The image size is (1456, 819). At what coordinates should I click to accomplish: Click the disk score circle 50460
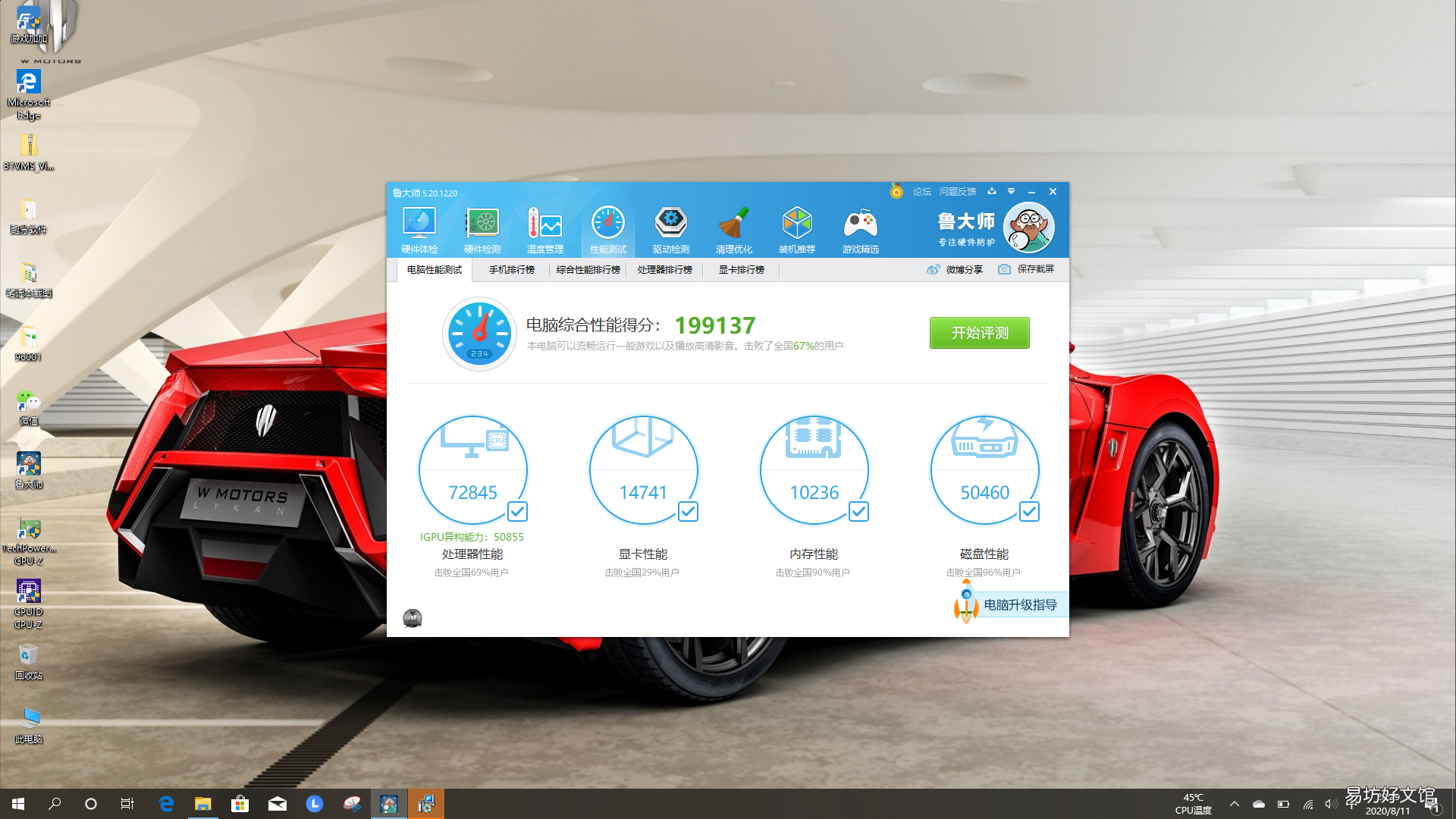point(985,470)
